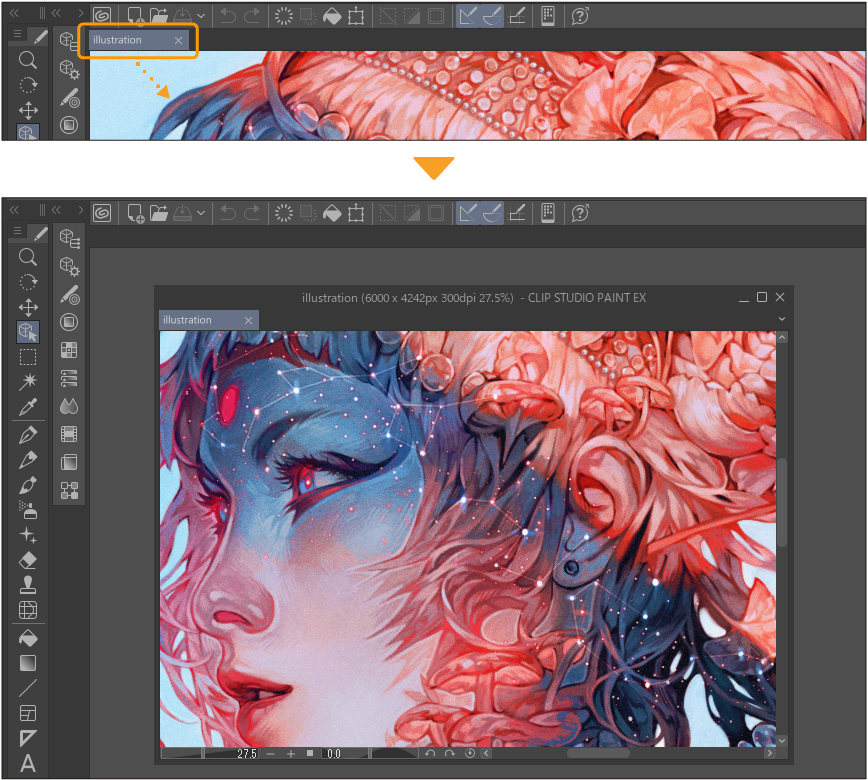Open the film strip palette icon in the dock

(69, 434)
